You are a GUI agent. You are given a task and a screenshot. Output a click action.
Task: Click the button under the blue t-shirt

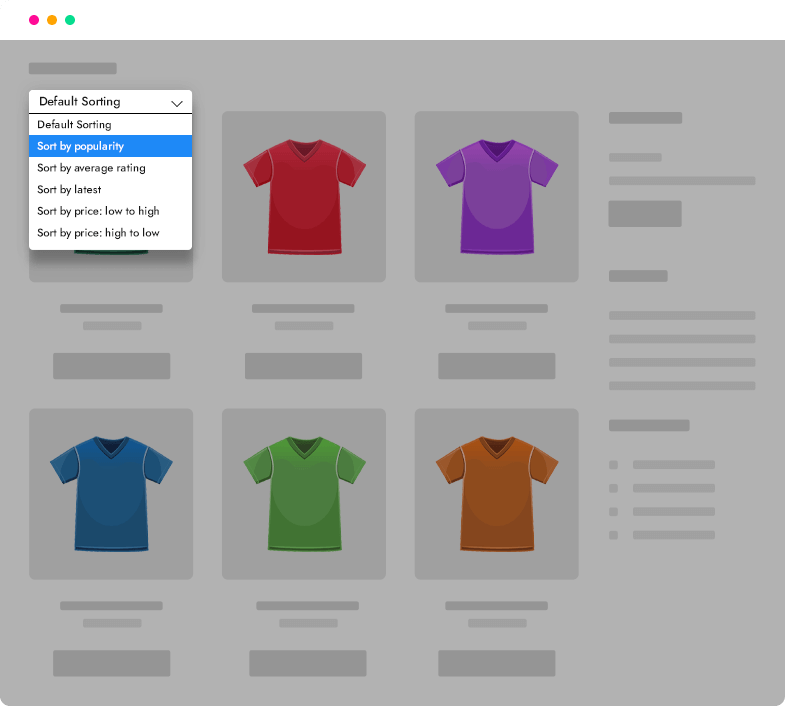point(112,663)
